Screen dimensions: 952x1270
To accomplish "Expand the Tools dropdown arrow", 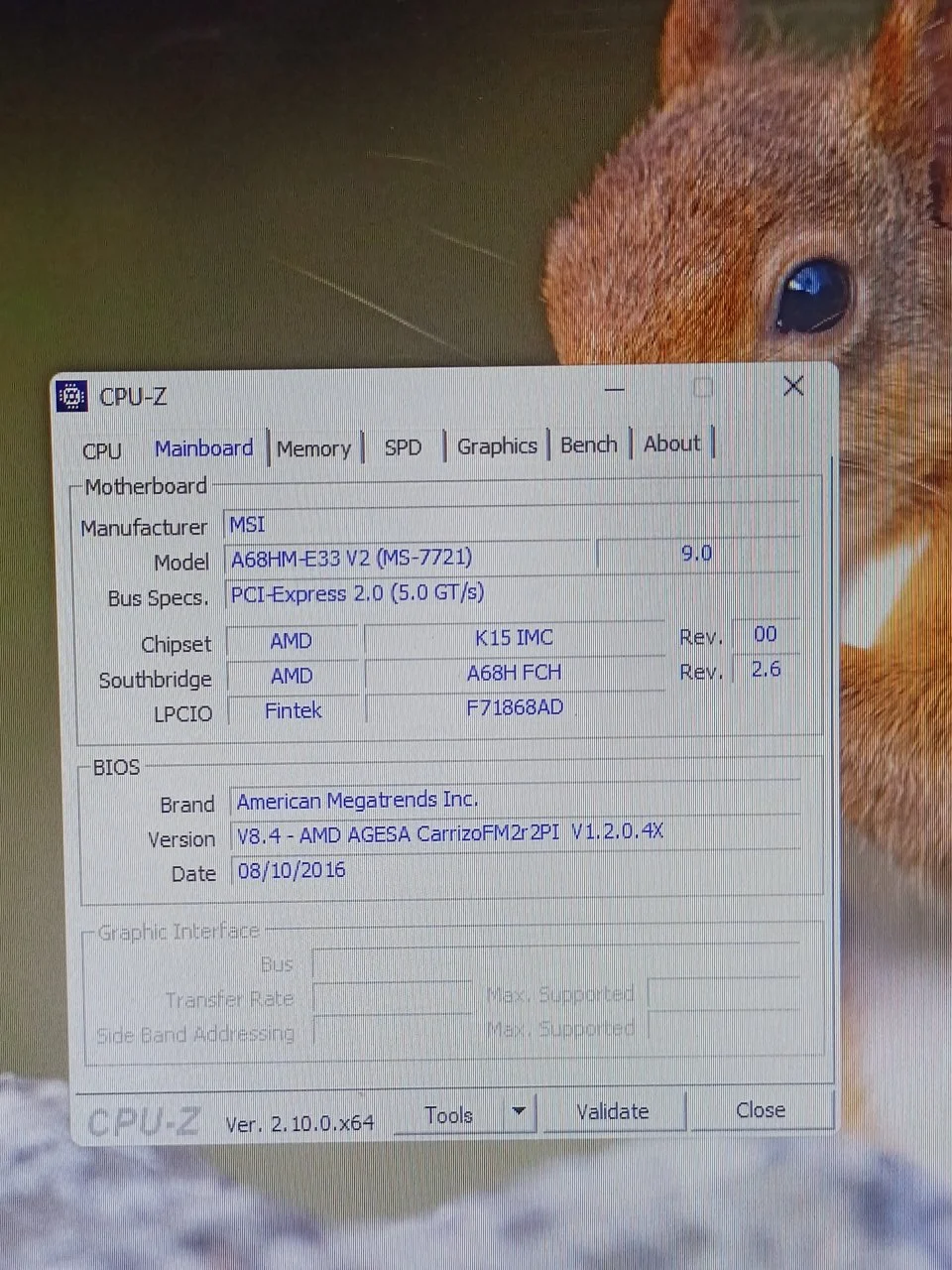I will pos(519,1113).
